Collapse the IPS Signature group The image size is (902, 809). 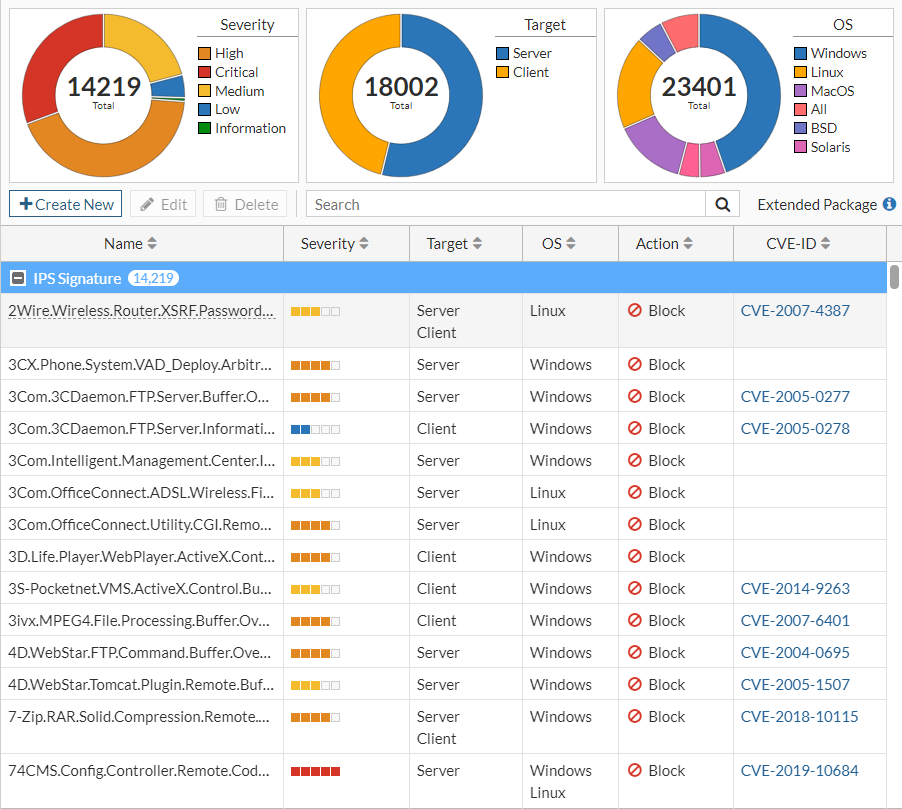18,279
